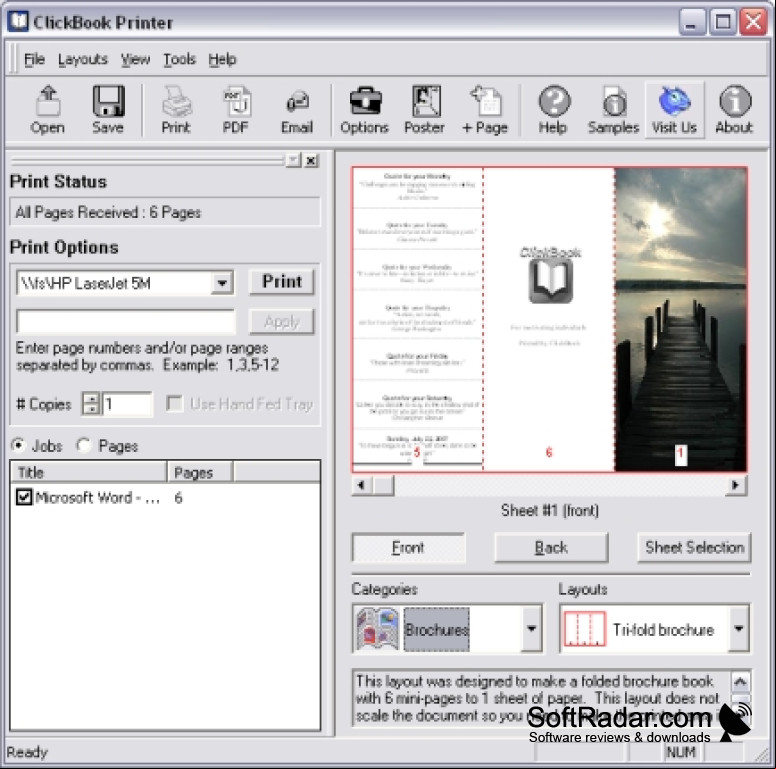Click the Ready status bar text
This screenshot has height=769, width=776.
point(27,752)
